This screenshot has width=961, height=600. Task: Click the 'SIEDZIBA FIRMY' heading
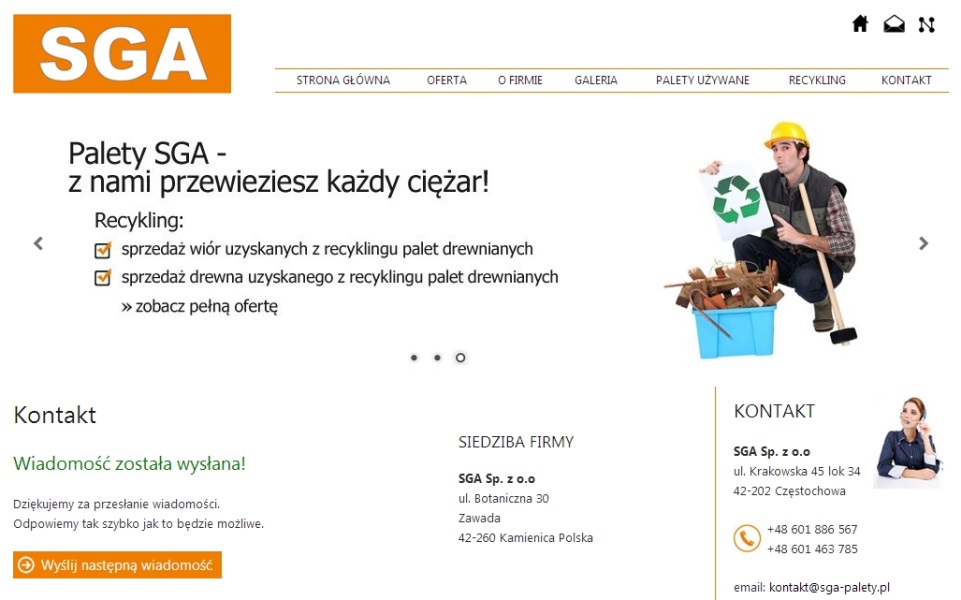516,442
